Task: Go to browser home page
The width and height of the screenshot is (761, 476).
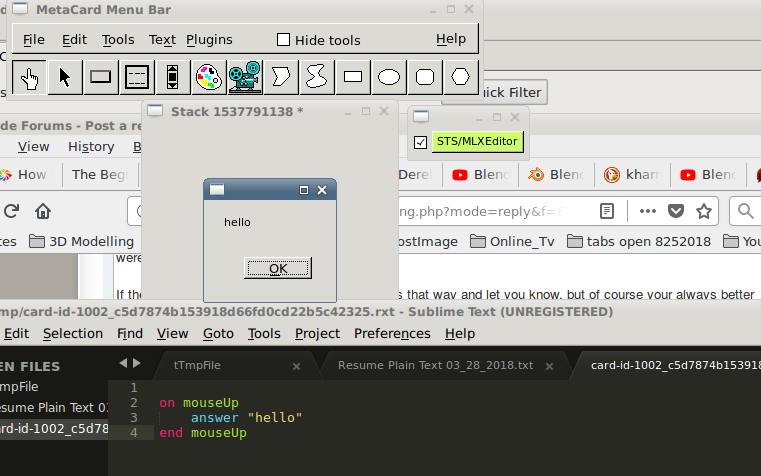Action: 43,211
